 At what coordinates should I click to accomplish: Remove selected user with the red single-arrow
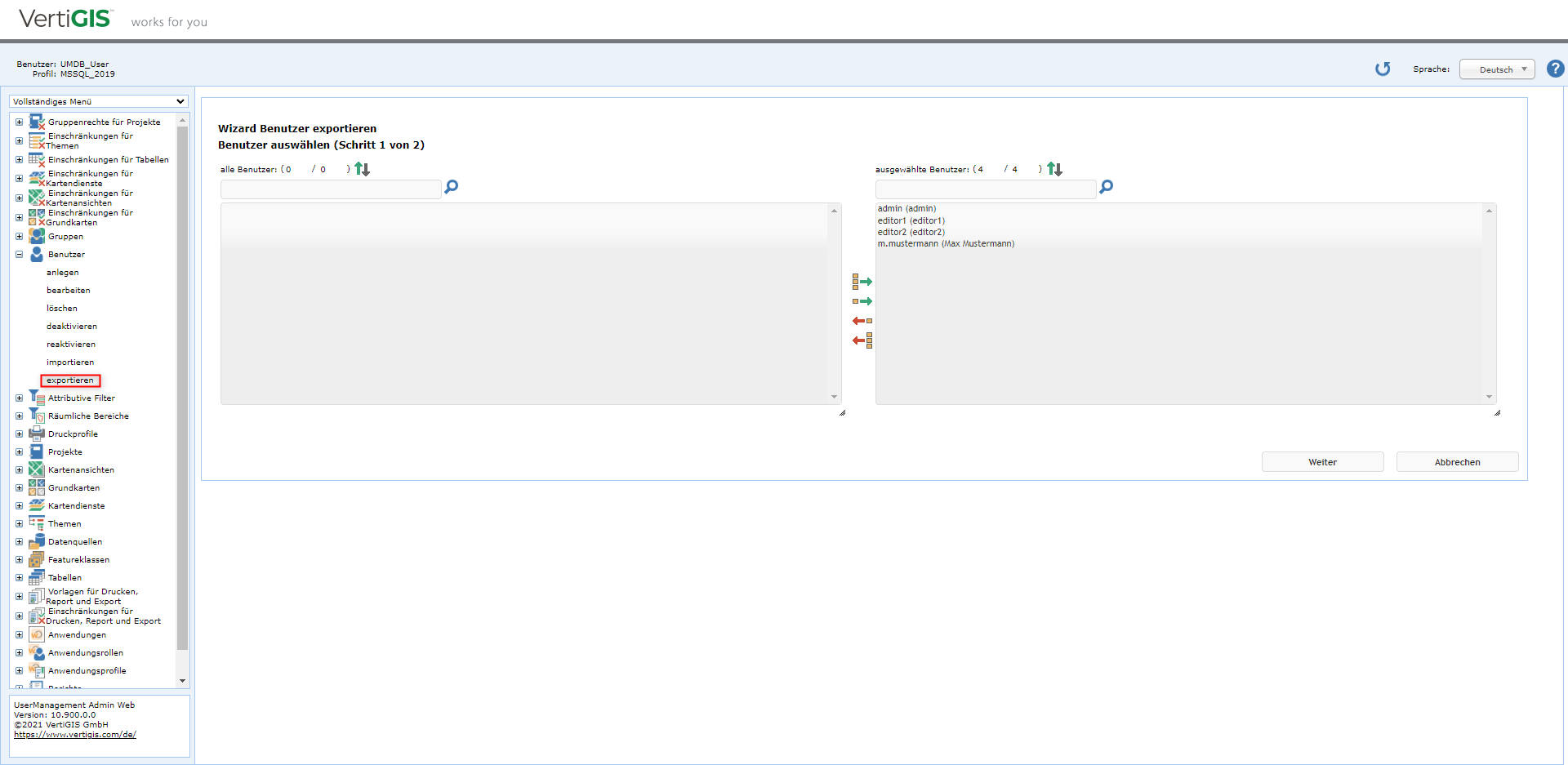pyautogui.click(x=862, y=320)
